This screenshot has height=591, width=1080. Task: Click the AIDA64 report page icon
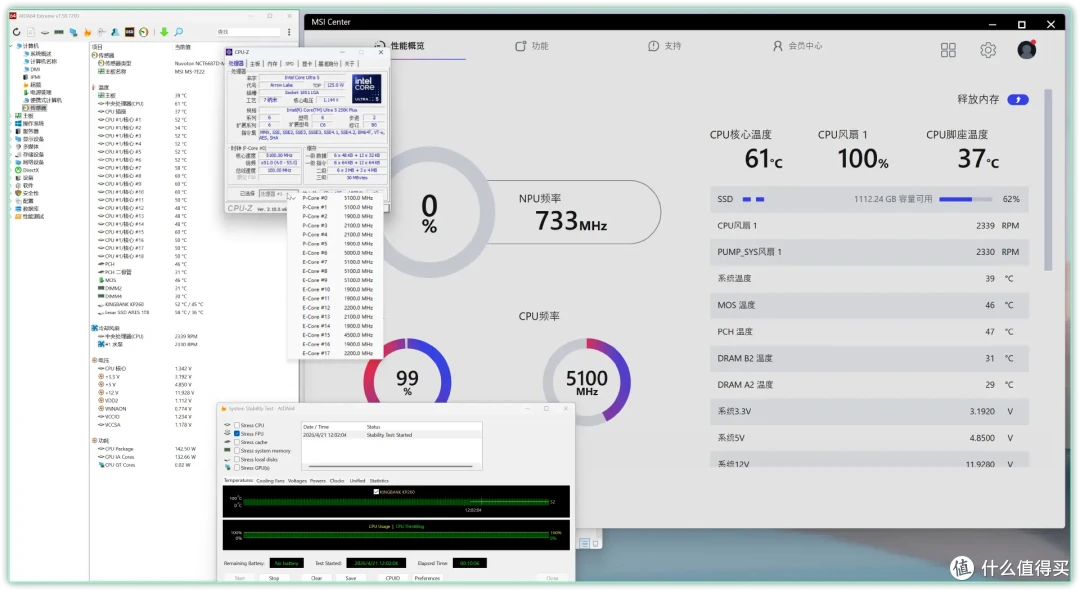pyautogui.click(x=31, y=32)
